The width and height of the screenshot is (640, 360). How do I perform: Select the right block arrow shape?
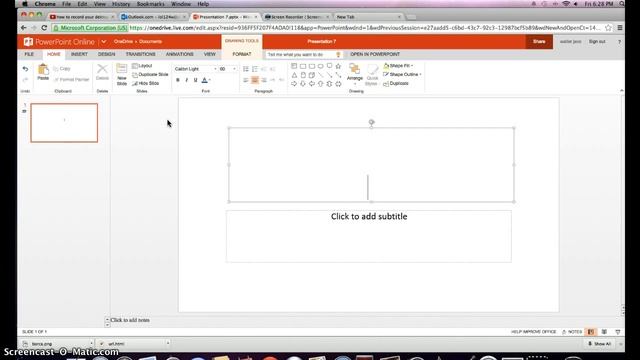pos(294,84)
